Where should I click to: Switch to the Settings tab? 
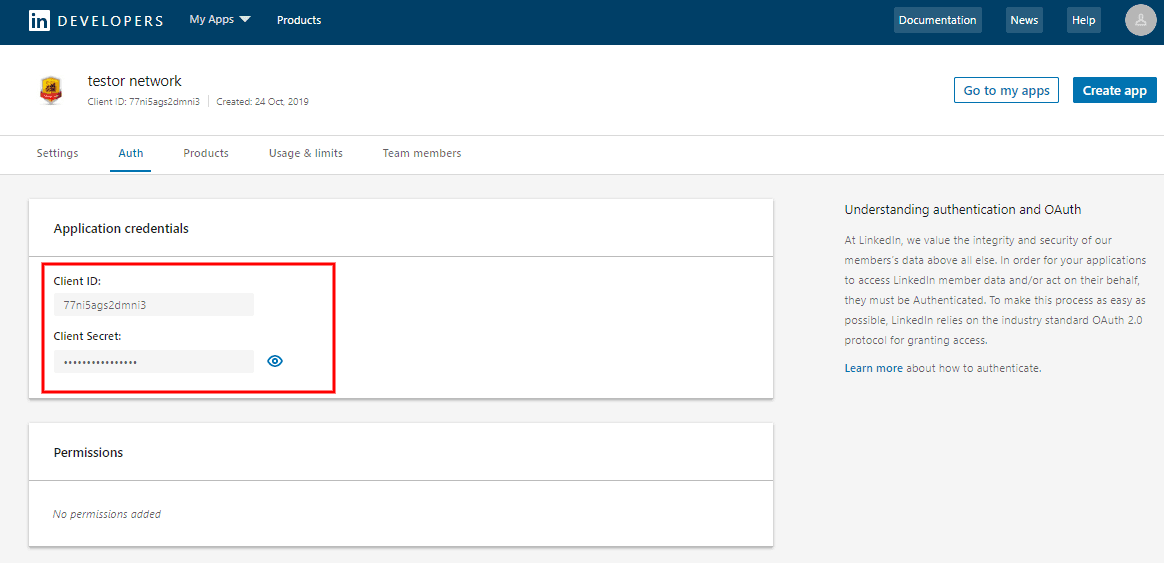click(57, 154)
